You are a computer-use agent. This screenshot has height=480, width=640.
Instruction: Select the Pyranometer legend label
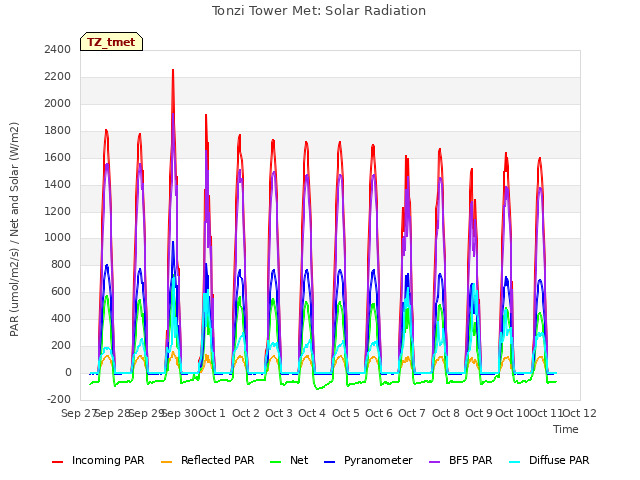[x=378, y=460]
